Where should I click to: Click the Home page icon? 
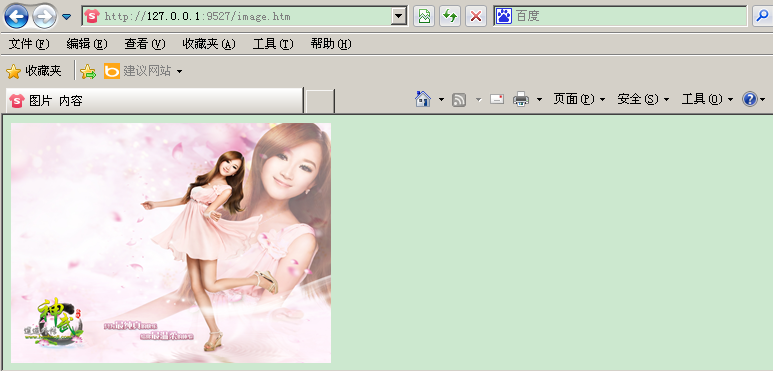423,99
